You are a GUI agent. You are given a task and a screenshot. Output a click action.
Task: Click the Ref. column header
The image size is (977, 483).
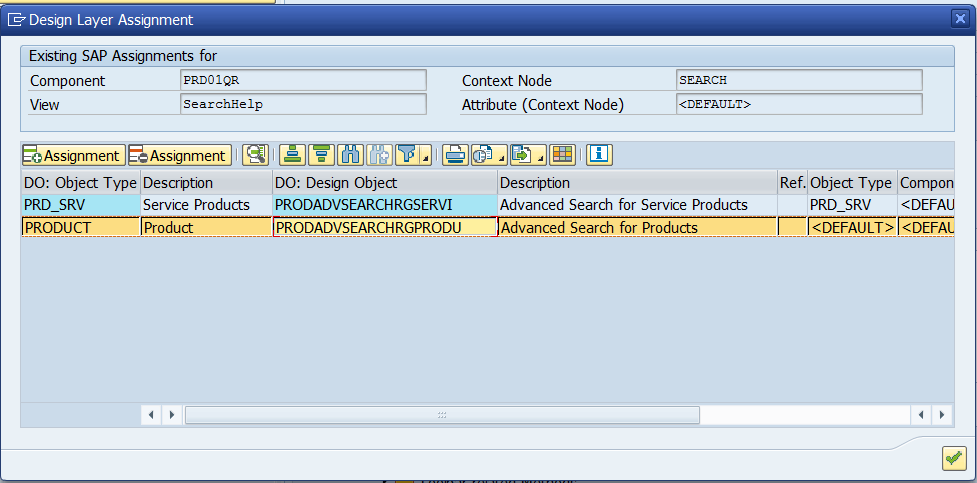pyautogui.click(x=793, y=183)
